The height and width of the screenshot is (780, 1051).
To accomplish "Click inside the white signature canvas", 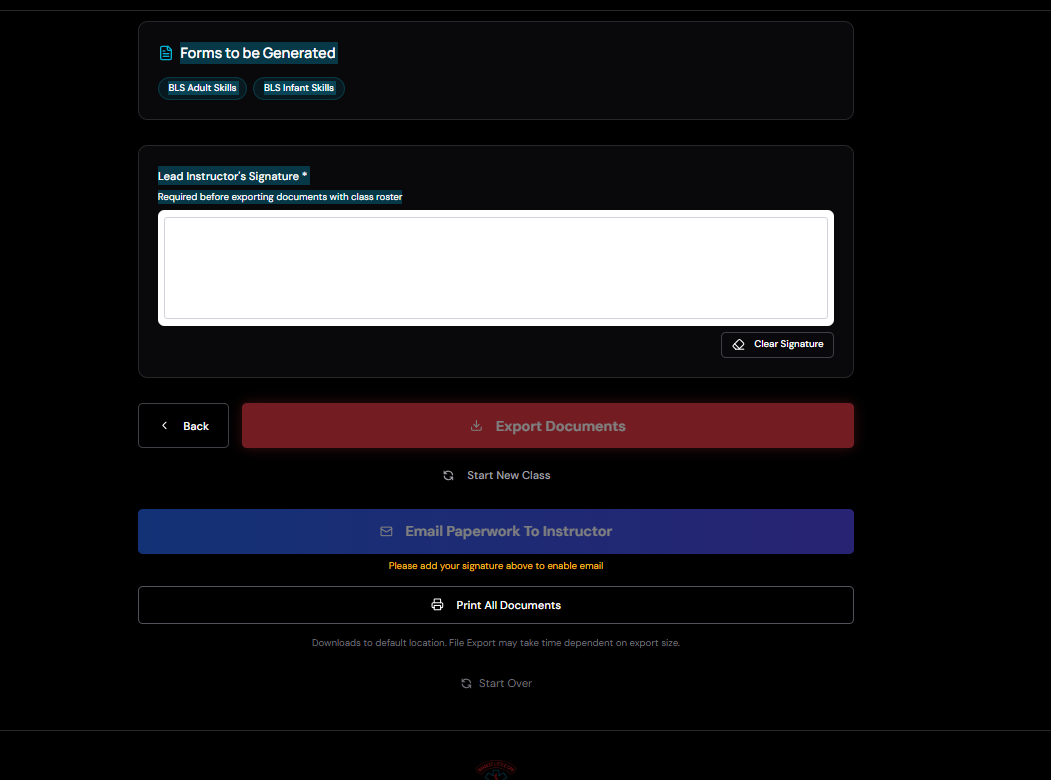I will tap(495, 268).
